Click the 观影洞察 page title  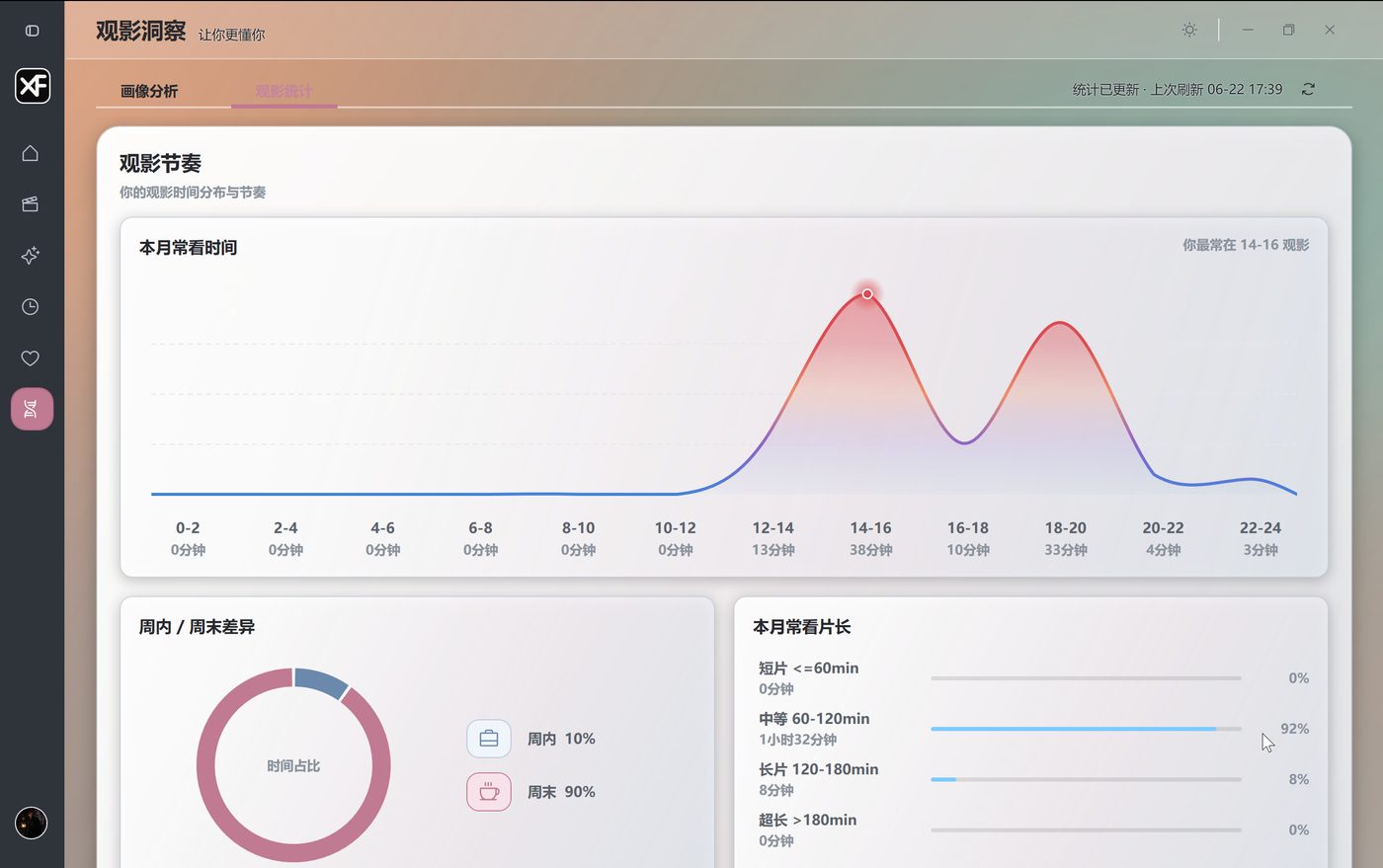(141, 31)
